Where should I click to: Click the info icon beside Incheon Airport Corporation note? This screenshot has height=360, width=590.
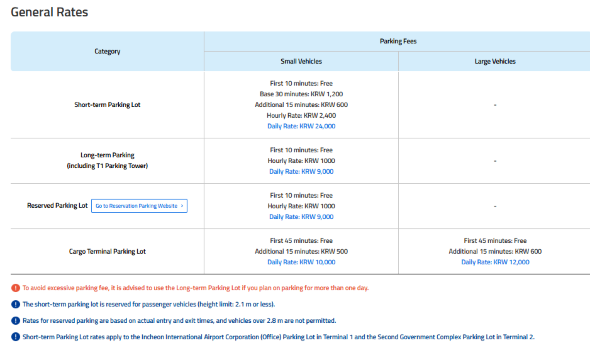tap(15, 337)
